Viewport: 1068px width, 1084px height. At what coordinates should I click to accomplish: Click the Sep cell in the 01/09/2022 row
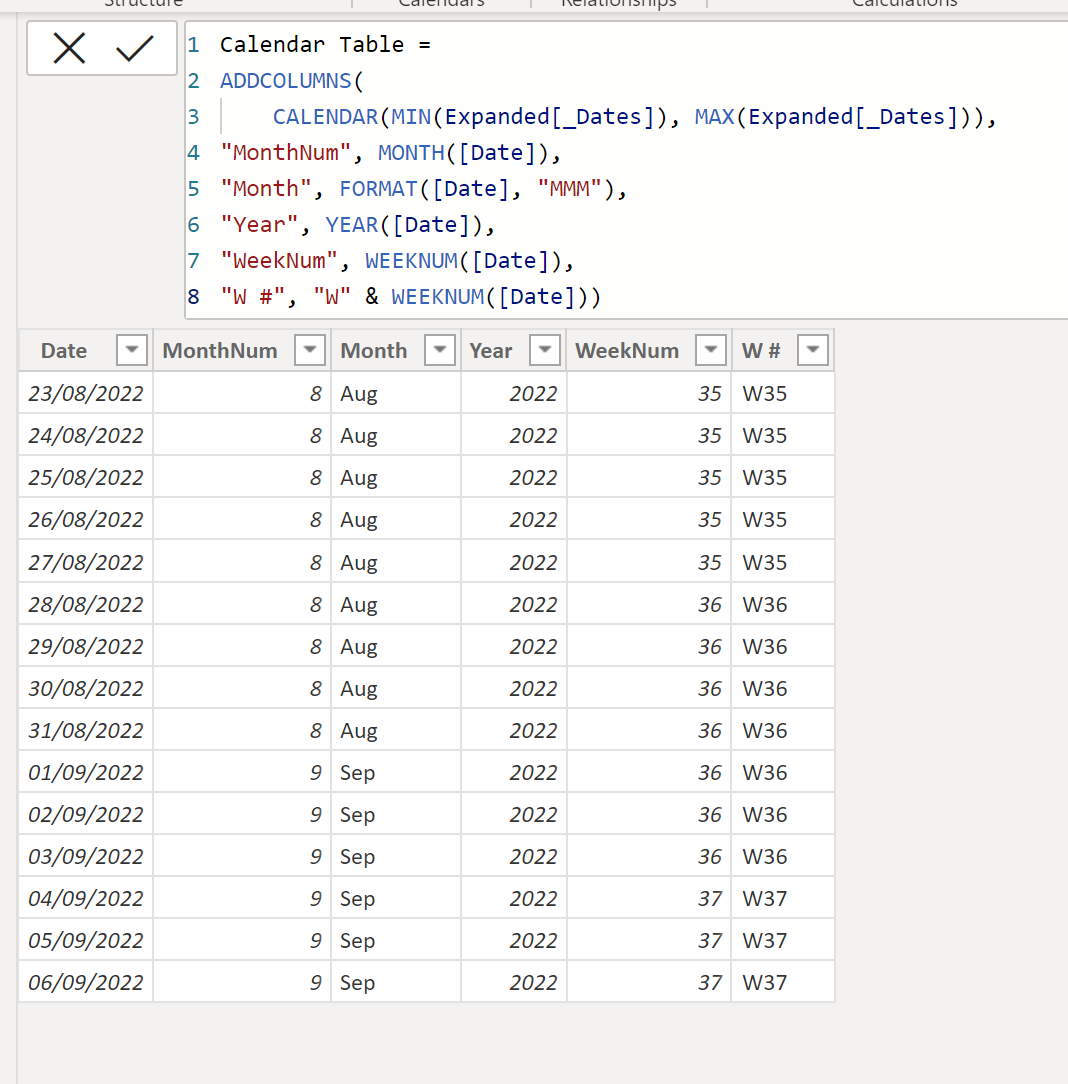coord(396,772)
